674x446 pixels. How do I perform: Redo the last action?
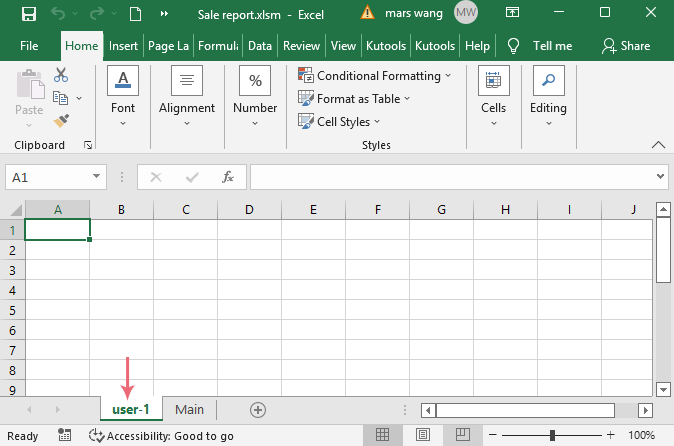(97, 14)
